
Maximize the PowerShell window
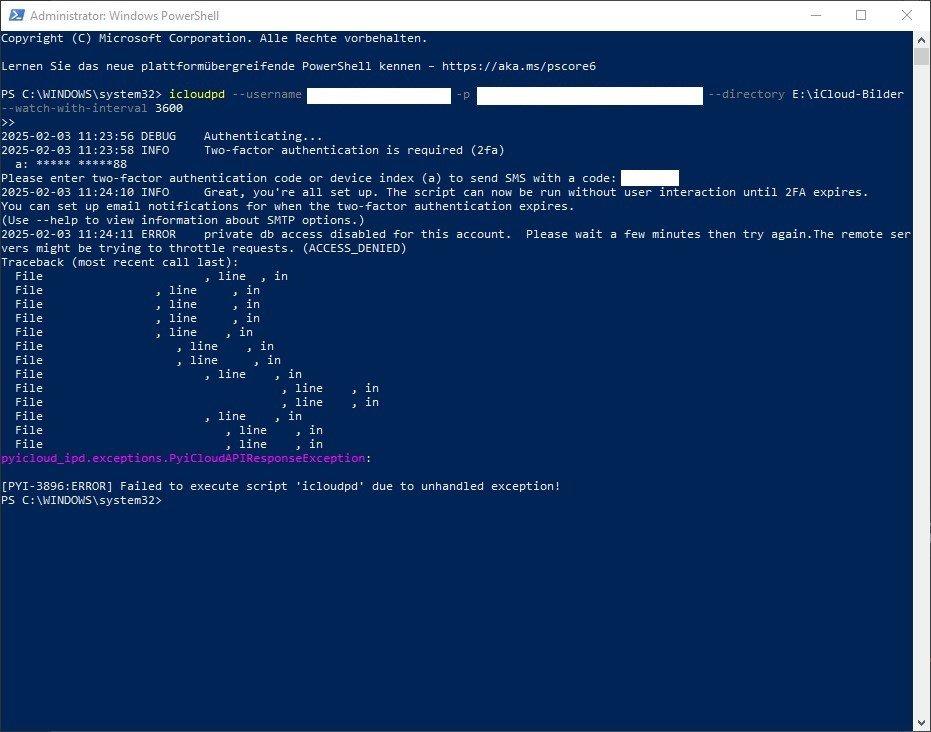(861, 15)
